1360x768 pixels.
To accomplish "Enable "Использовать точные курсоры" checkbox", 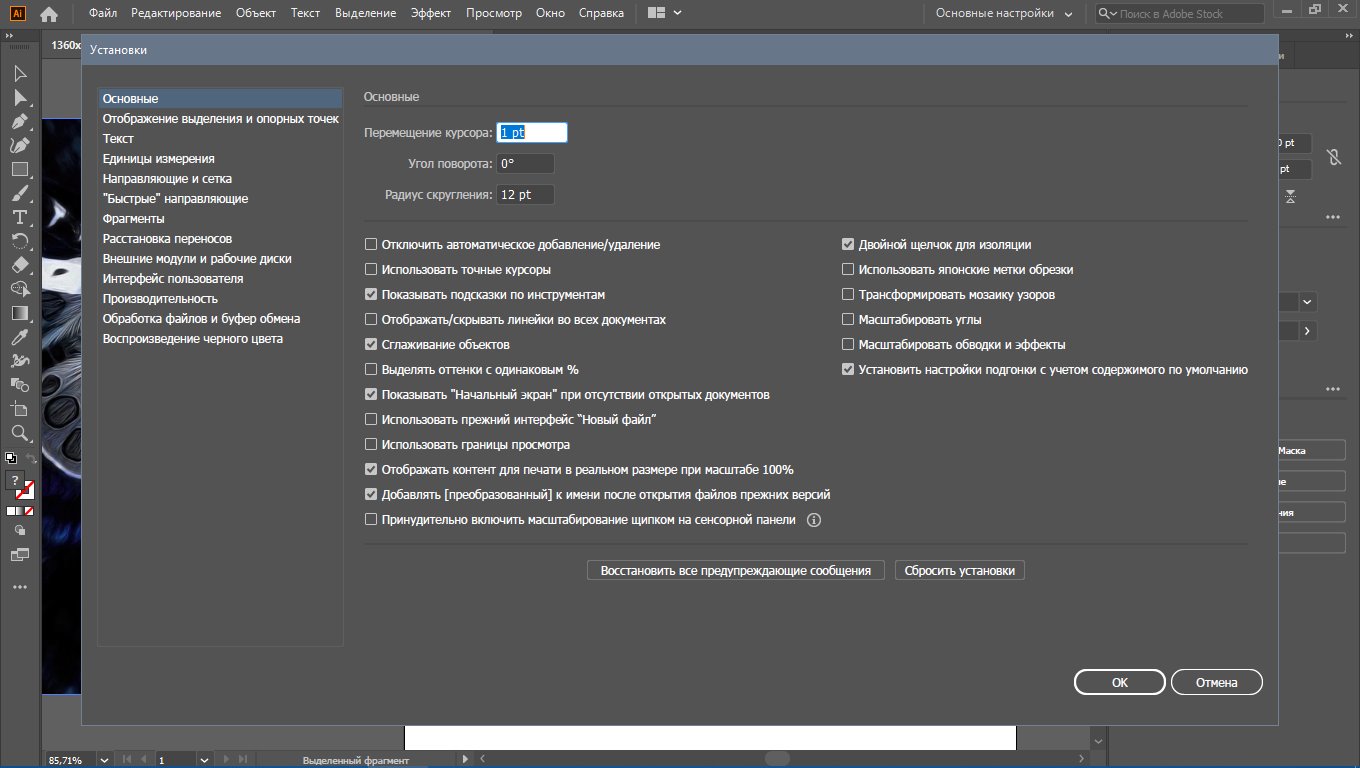I will (x=371, y=270).
